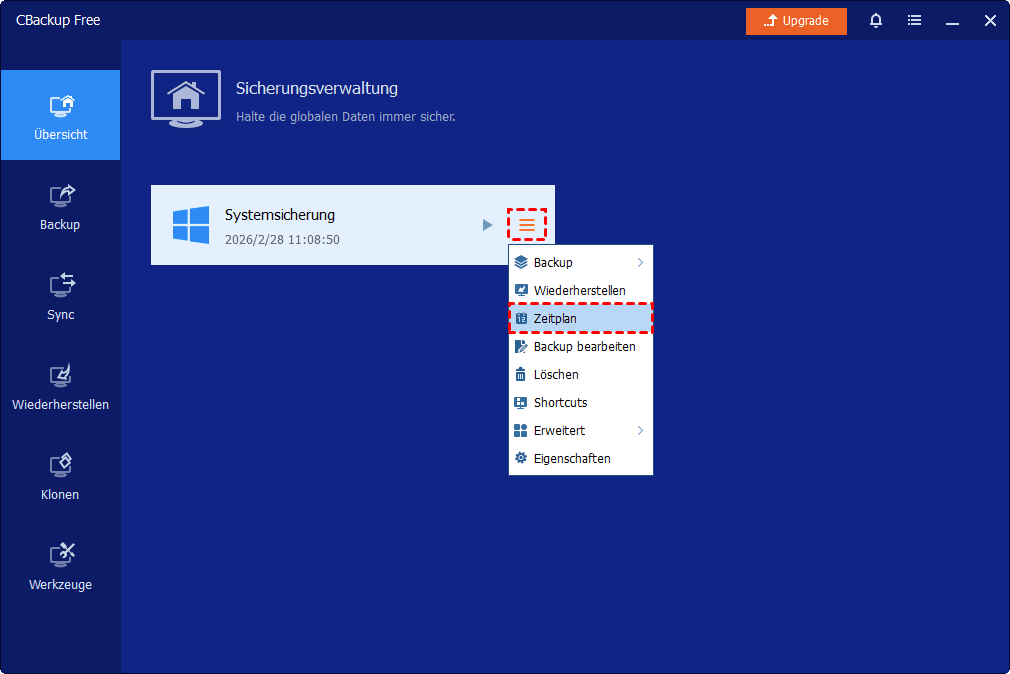Expand the Backup submenu arrow

click(x=640, y=263)
